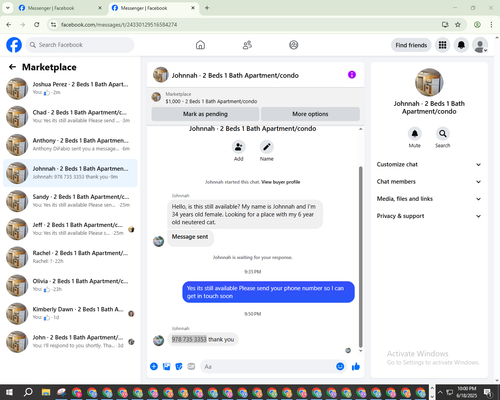Screen dimensions: 500x400
Task: Expand Media, files and links section
Action: point(429,199)
